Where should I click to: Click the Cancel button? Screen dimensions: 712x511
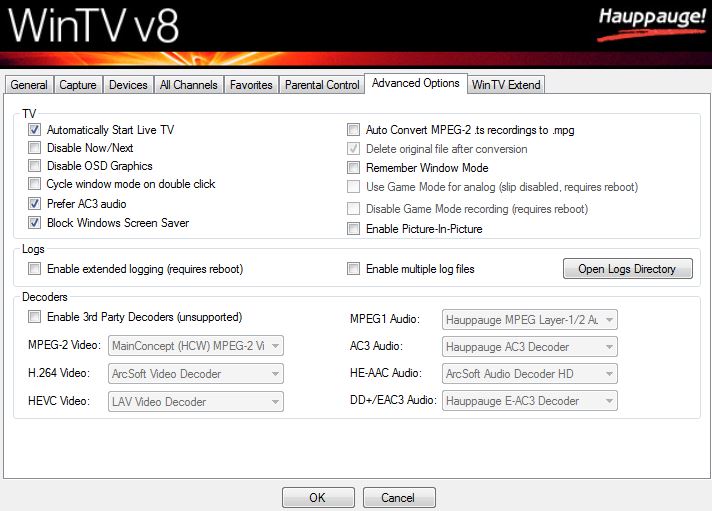point(399,498)
